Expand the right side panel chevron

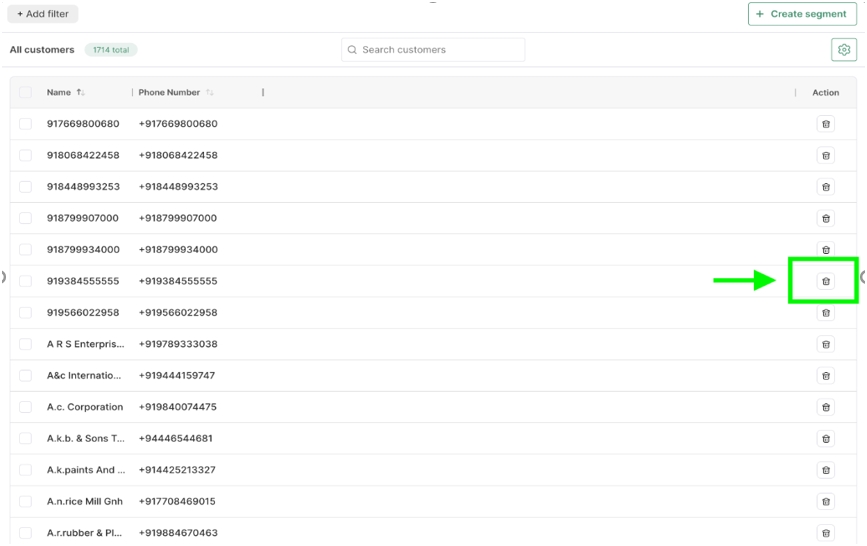(x=862, y=277)
